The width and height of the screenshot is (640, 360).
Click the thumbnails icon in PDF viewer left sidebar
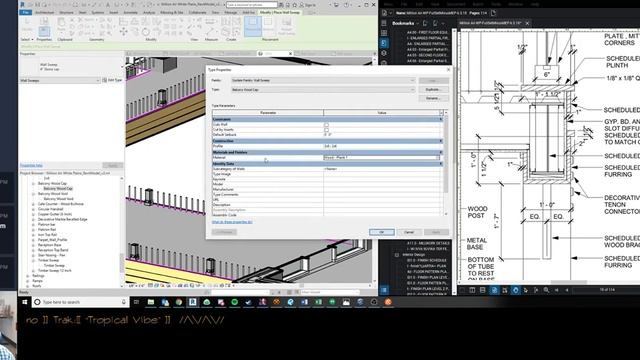click(384, 33)
